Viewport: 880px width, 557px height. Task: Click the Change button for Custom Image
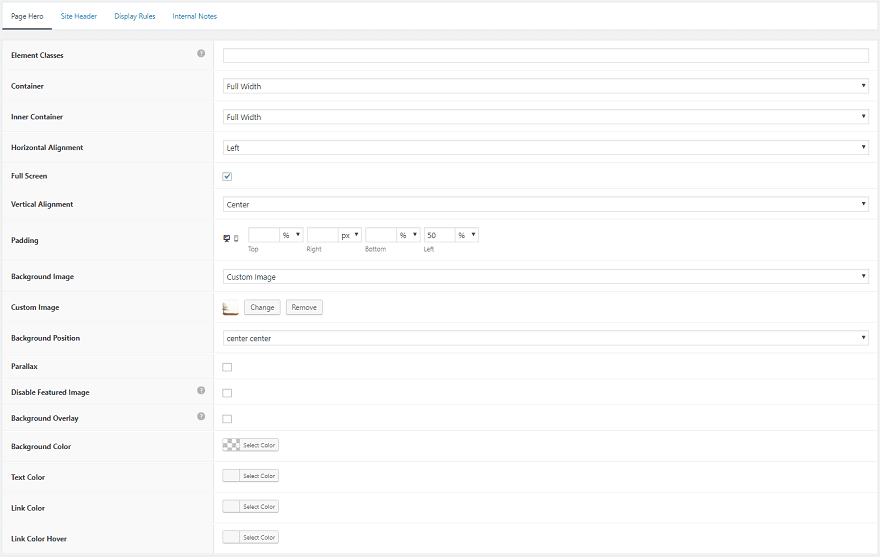(262, 308)
